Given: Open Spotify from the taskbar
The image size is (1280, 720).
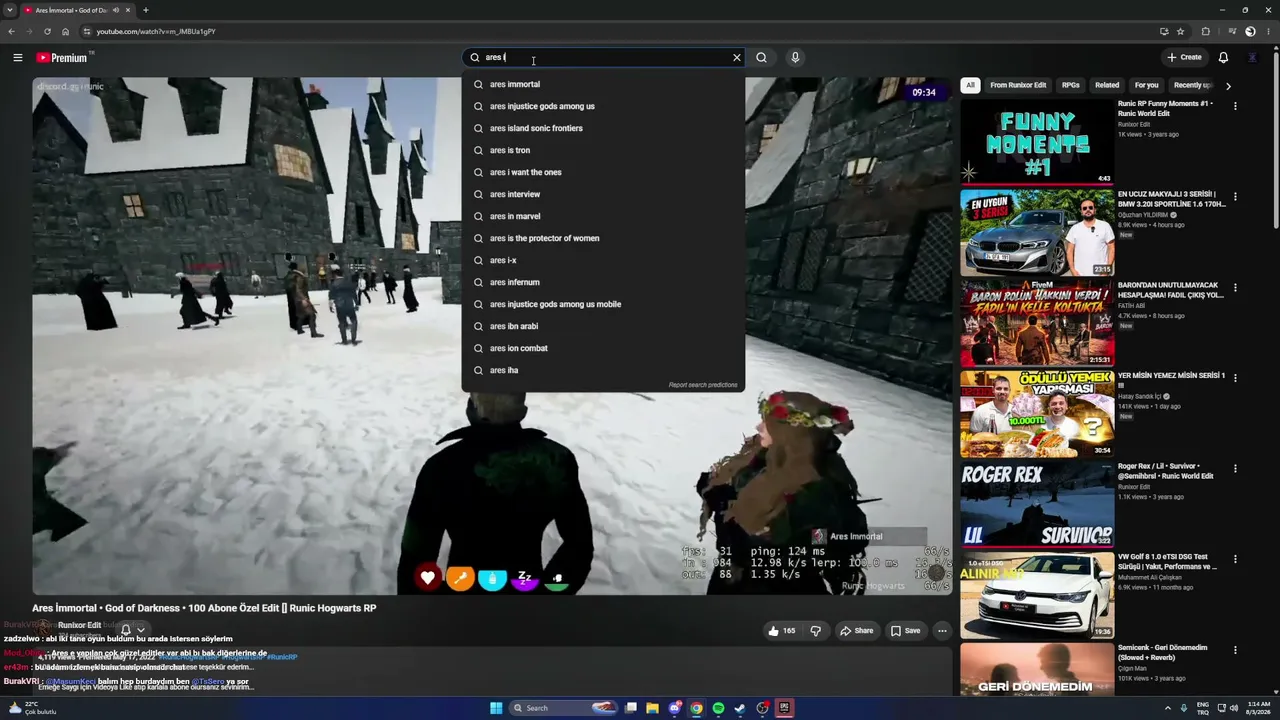Looking at the screenshot, I should pos(718,708).
